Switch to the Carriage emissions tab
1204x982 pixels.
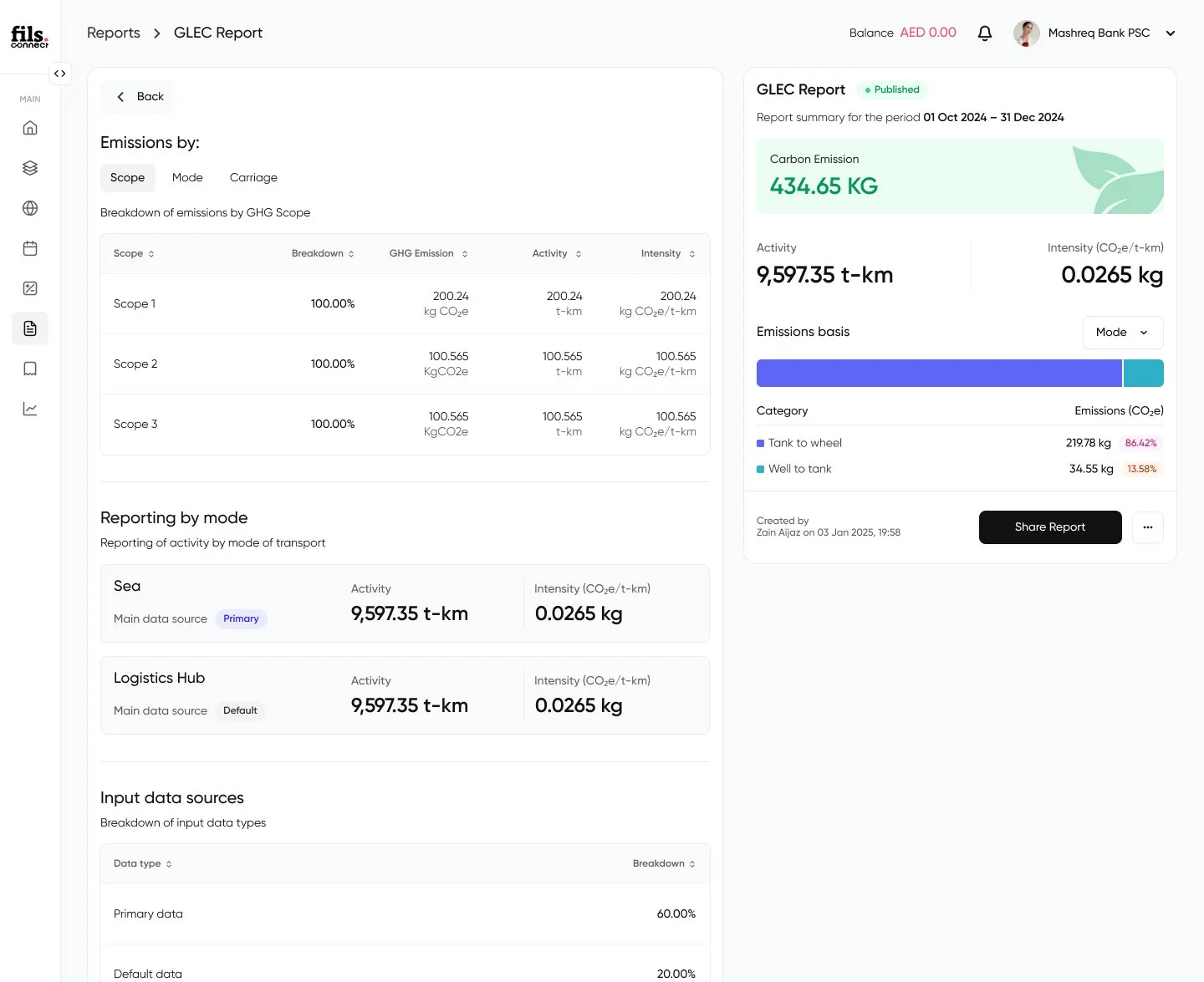point(253,177)
